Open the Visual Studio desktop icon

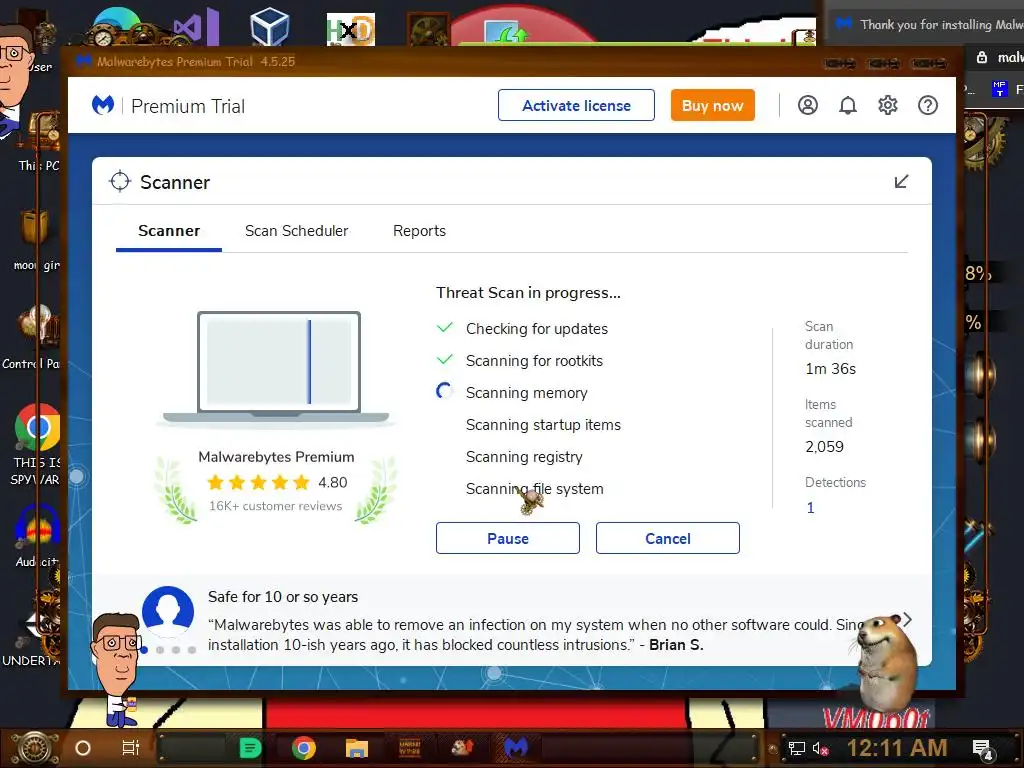pyautogui.click(x=196, y=27)
